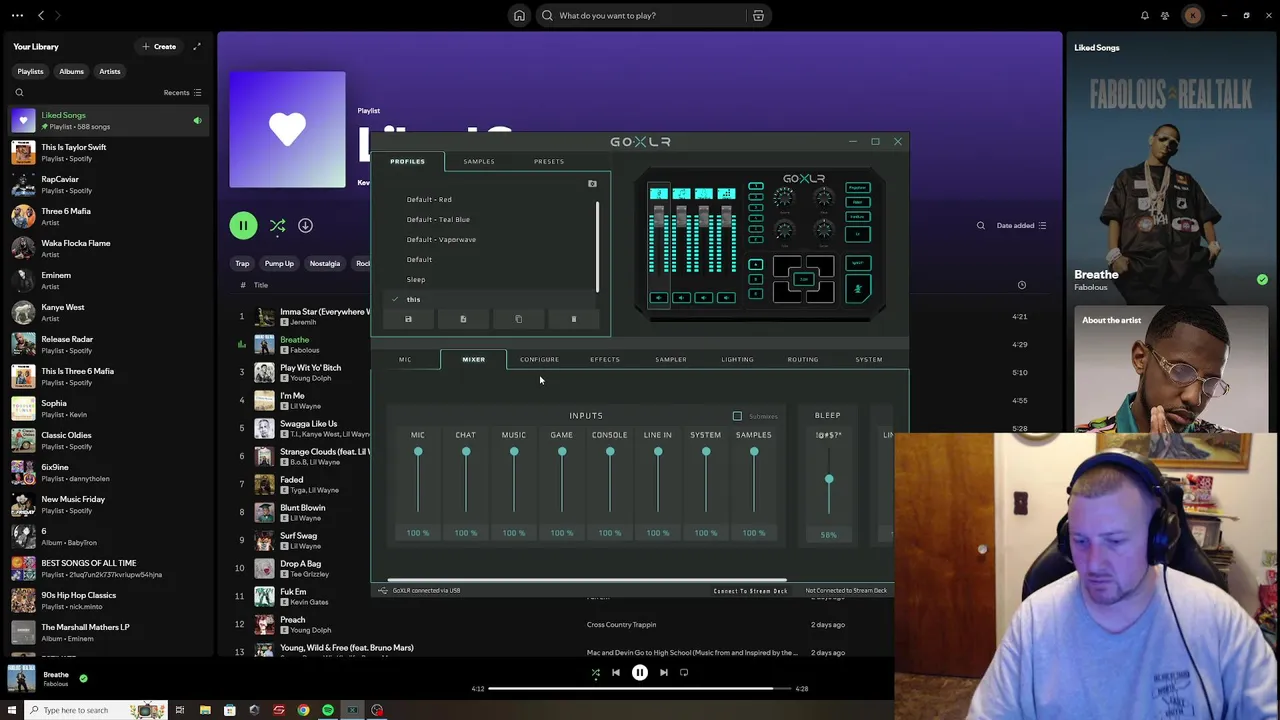1280x720 pixels.
Task: Filter library by Albums
Action: 71,71
